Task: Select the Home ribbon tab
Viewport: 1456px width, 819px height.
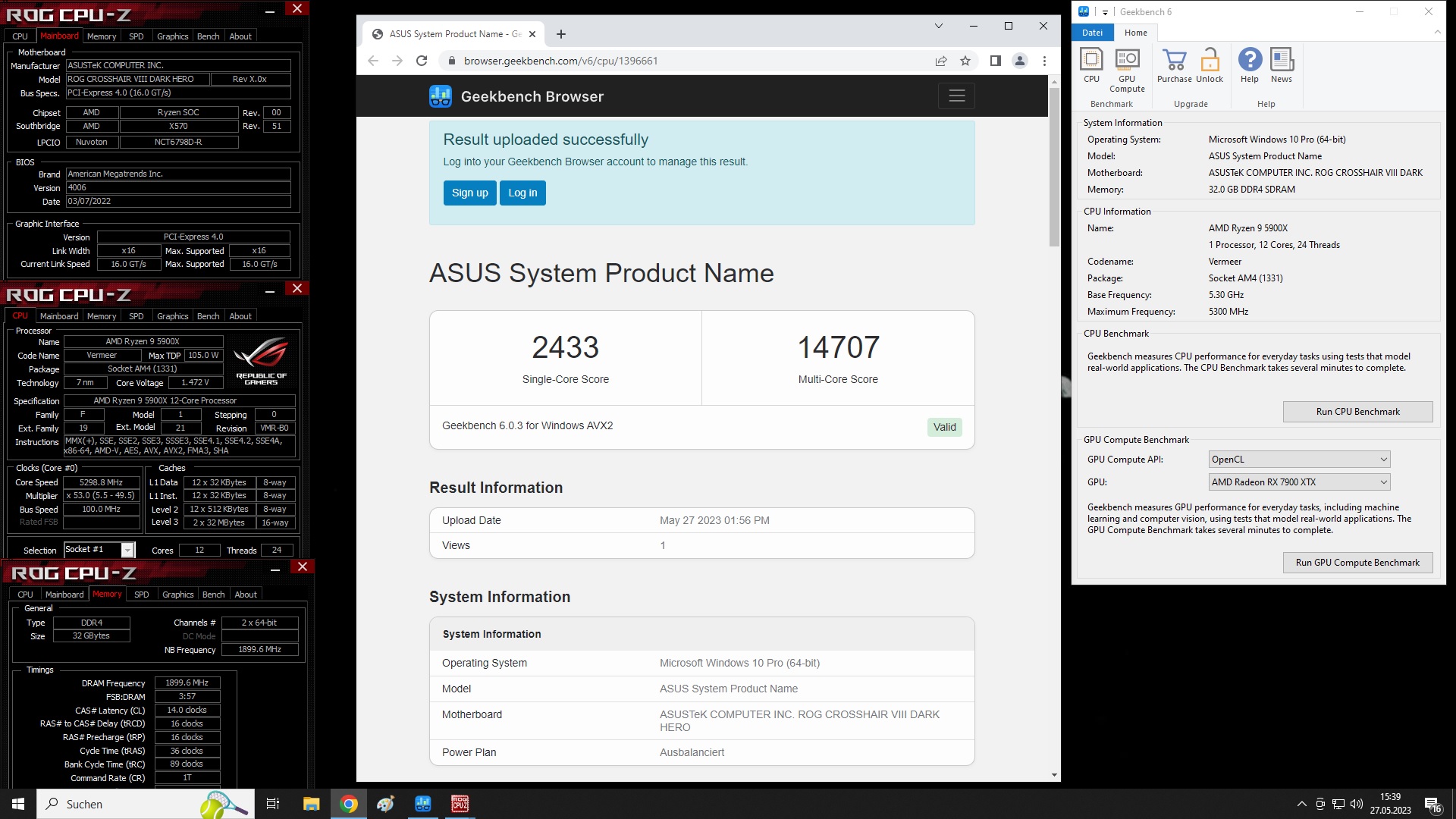Action: [1135, 33]
